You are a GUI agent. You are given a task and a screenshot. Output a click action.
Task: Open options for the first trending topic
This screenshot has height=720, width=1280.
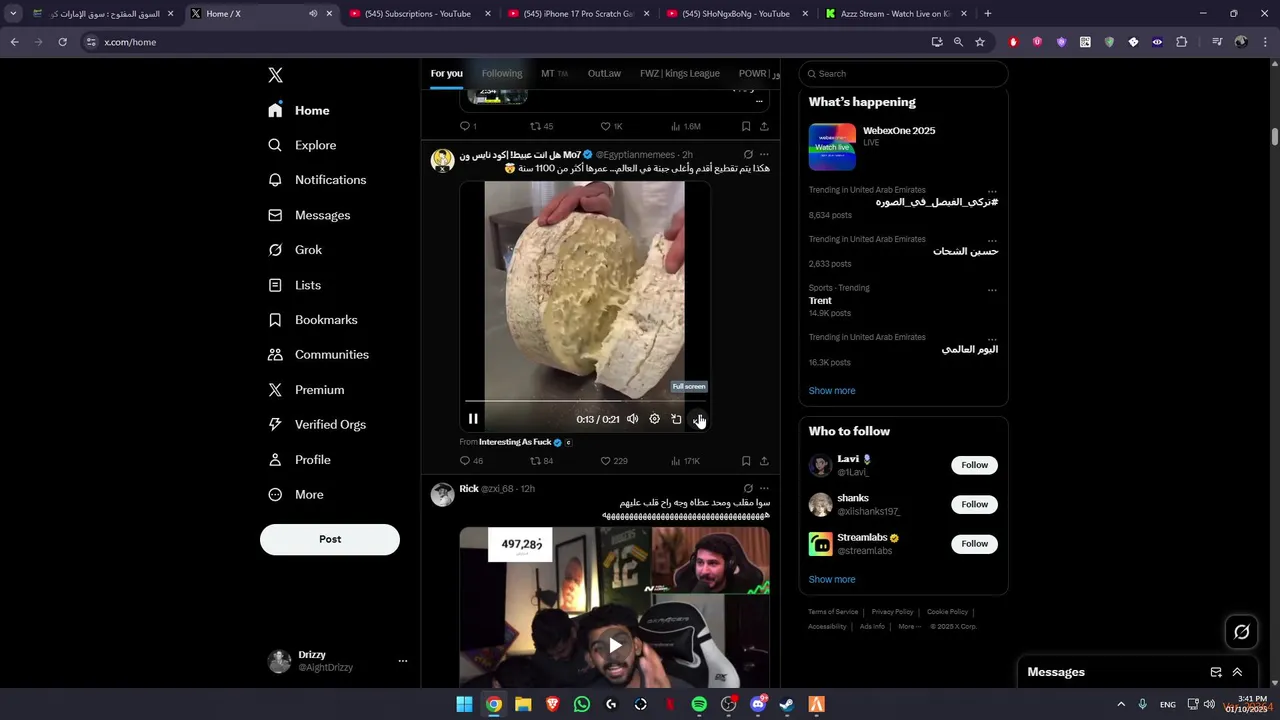coord(992,190)
